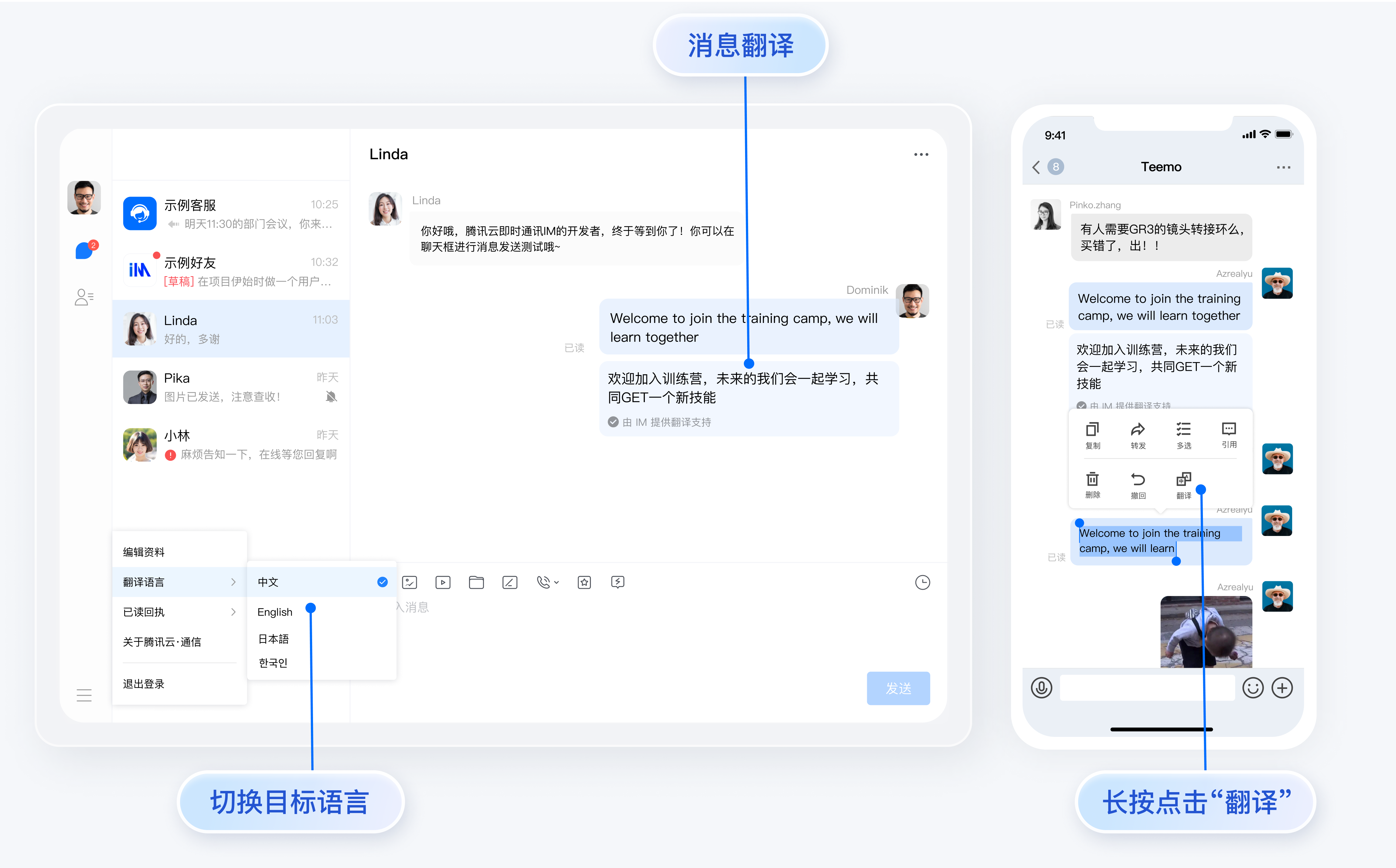This screenshot has width=1396, height=868.
Task: Choose English as translation language
Action: (275, 612)
